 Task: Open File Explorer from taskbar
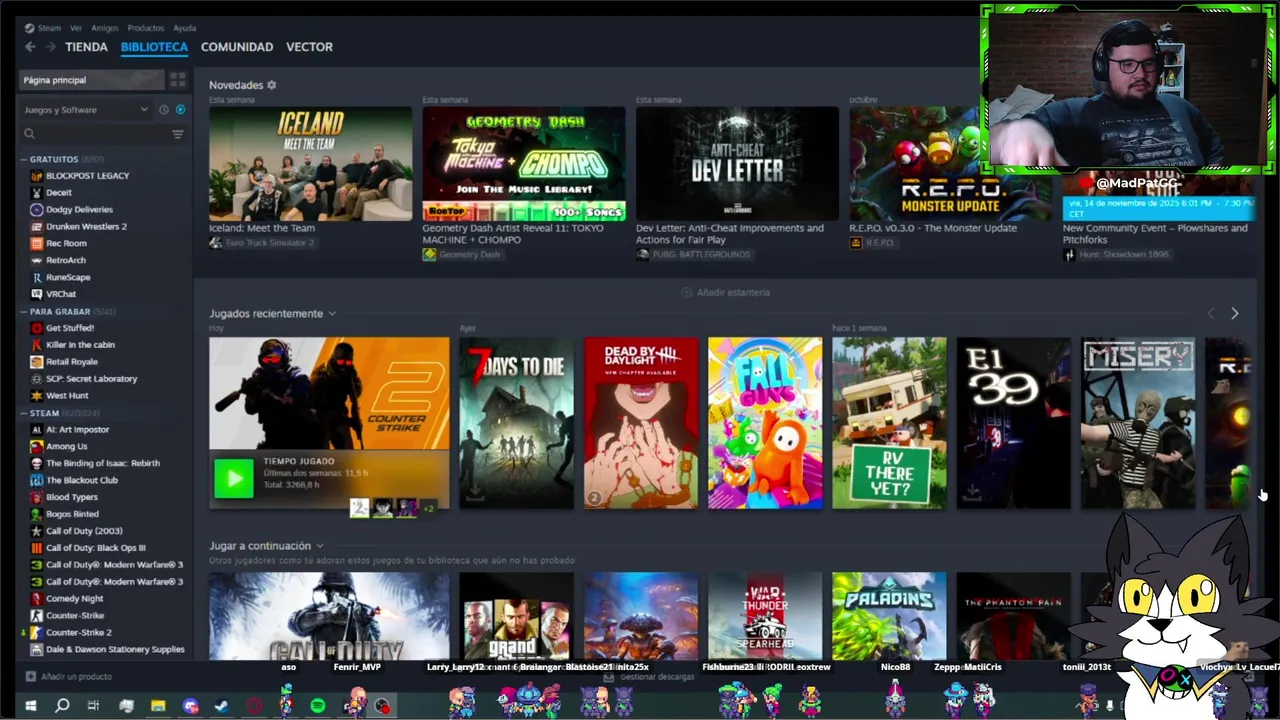coord(158,706)
